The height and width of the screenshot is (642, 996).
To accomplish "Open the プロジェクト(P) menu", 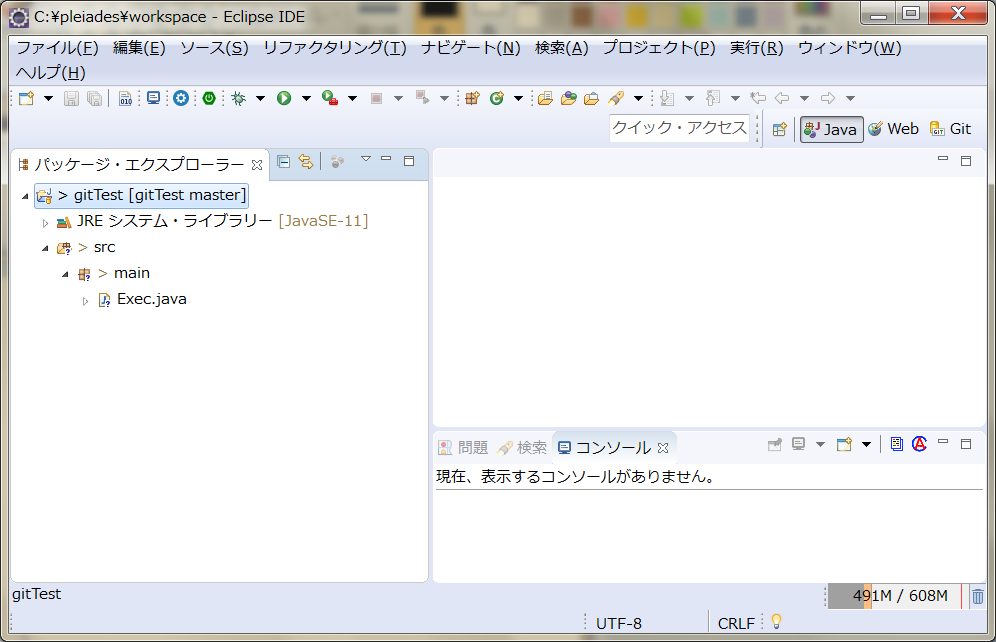I will (659, 48).
